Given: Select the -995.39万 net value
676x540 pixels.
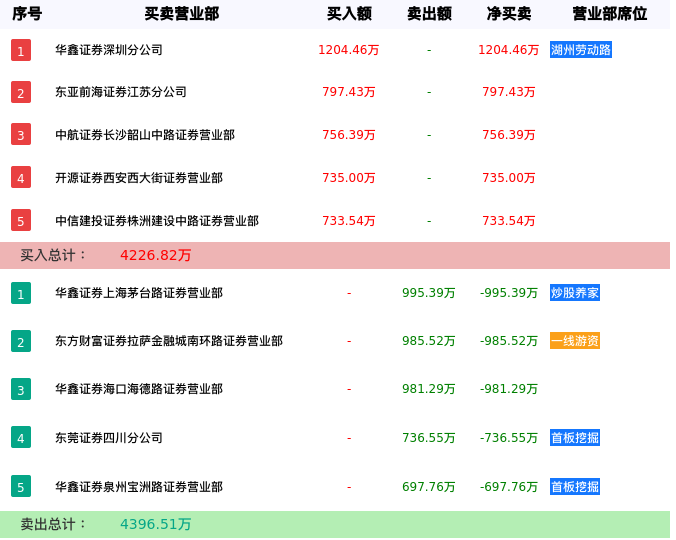Looking at the screenshot, I should pyautogui.click(x=509, y=293).
